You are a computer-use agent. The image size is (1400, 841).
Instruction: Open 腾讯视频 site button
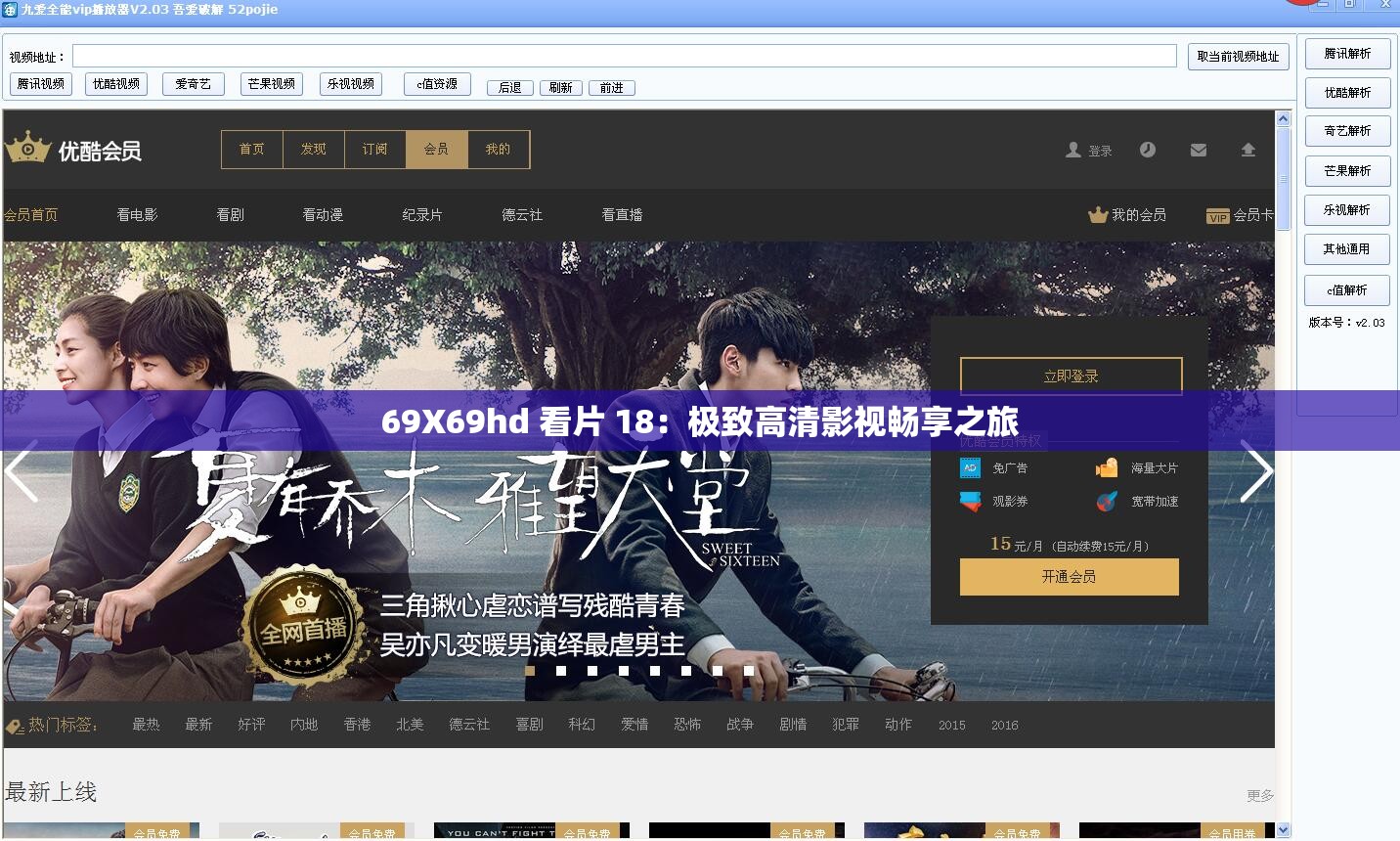(x=41, y=84)
